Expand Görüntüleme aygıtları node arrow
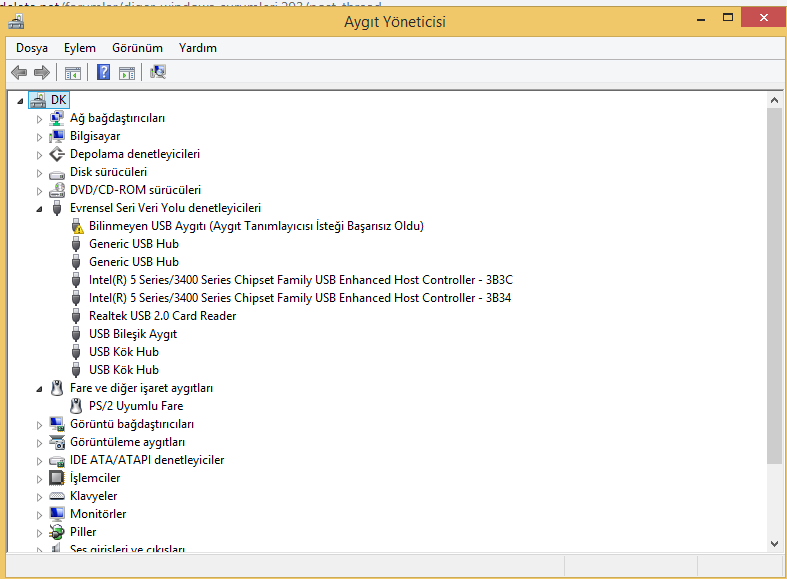This screenshot has width=787, height=579. [39, 444]
